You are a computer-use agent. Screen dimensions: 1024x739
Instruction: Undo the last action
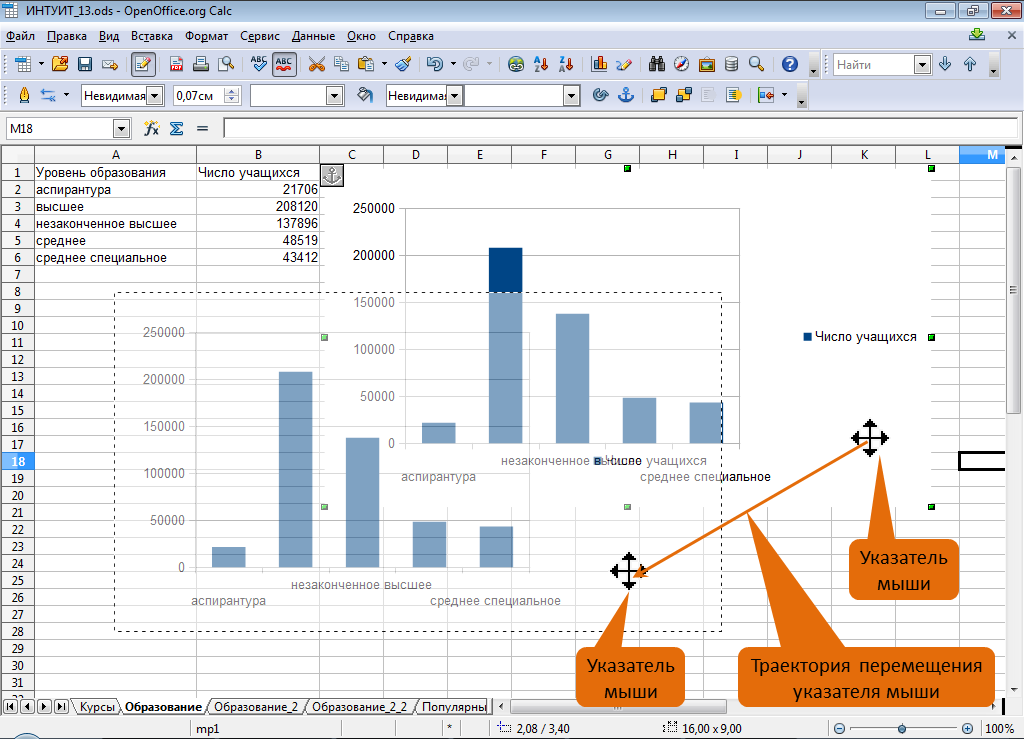[x=434, y=64]
